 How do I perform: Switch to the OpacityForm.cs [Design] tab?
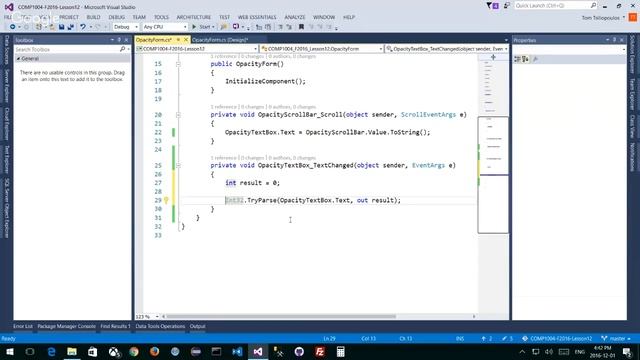pyautogui.click(x=220, y=40)
